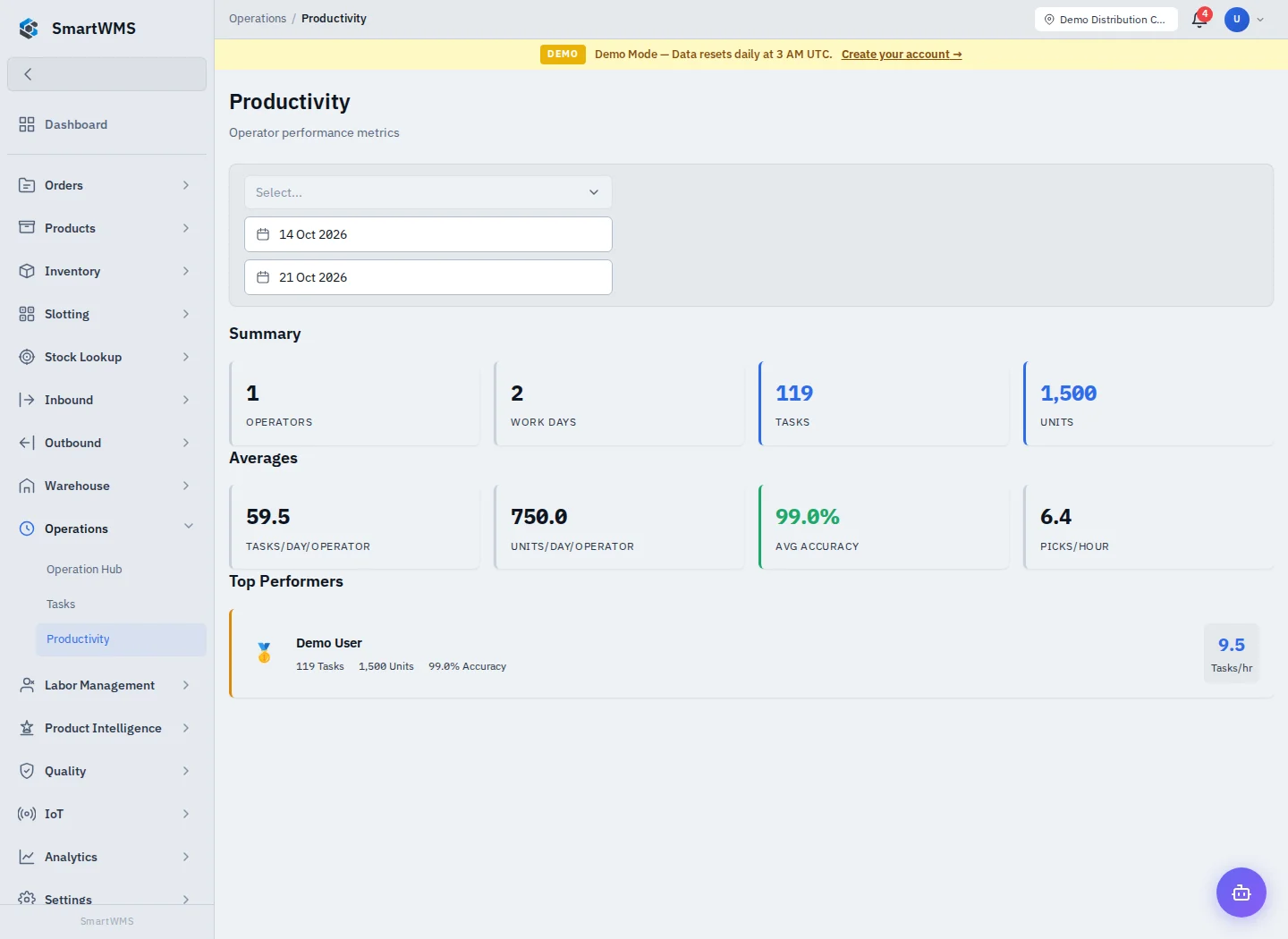Click the DEMO badge in banner
The height and width of the screenshot is (939, 1288).
[563, 55]
